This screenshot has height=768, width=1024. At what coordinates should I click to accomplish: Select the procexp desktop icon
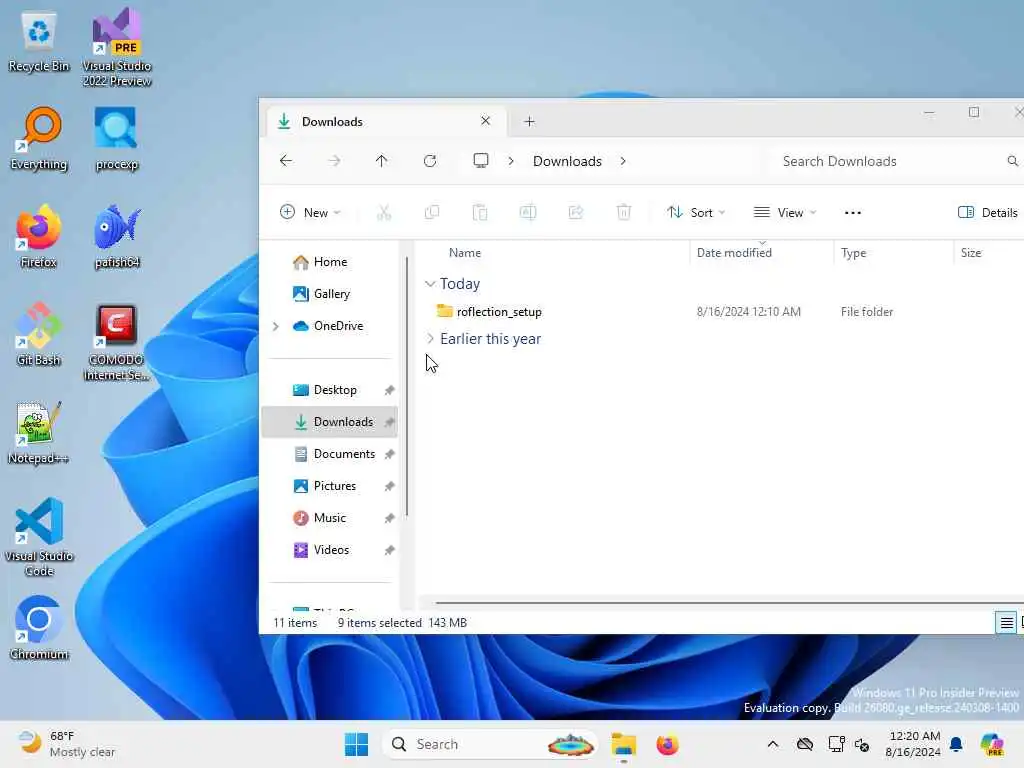[116, 139]
